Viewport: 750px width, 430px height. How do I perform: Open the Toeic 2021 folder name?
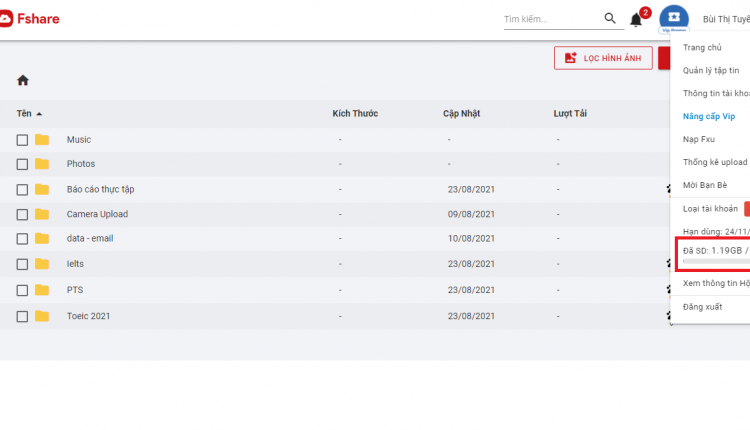[x=88, y=316]
